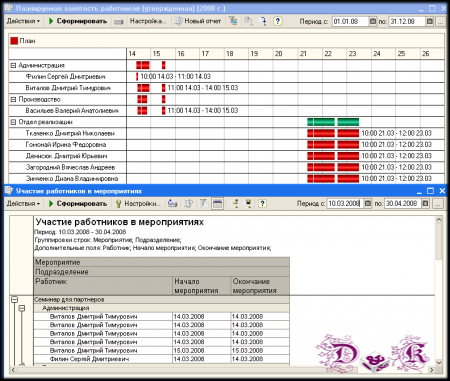
Task: Click period selection ellipsis button in lower toolbar
Action: (438, 204)
